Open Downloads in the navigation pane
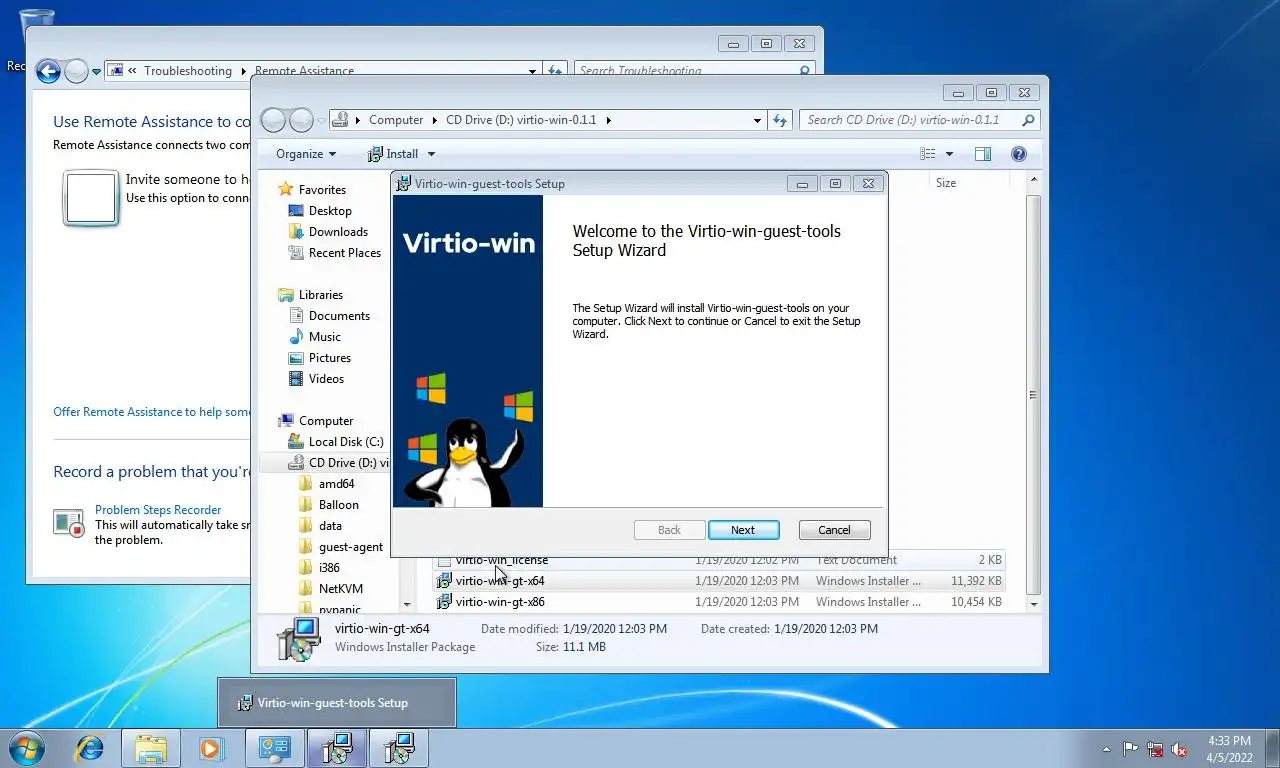 tap(338, 232)
